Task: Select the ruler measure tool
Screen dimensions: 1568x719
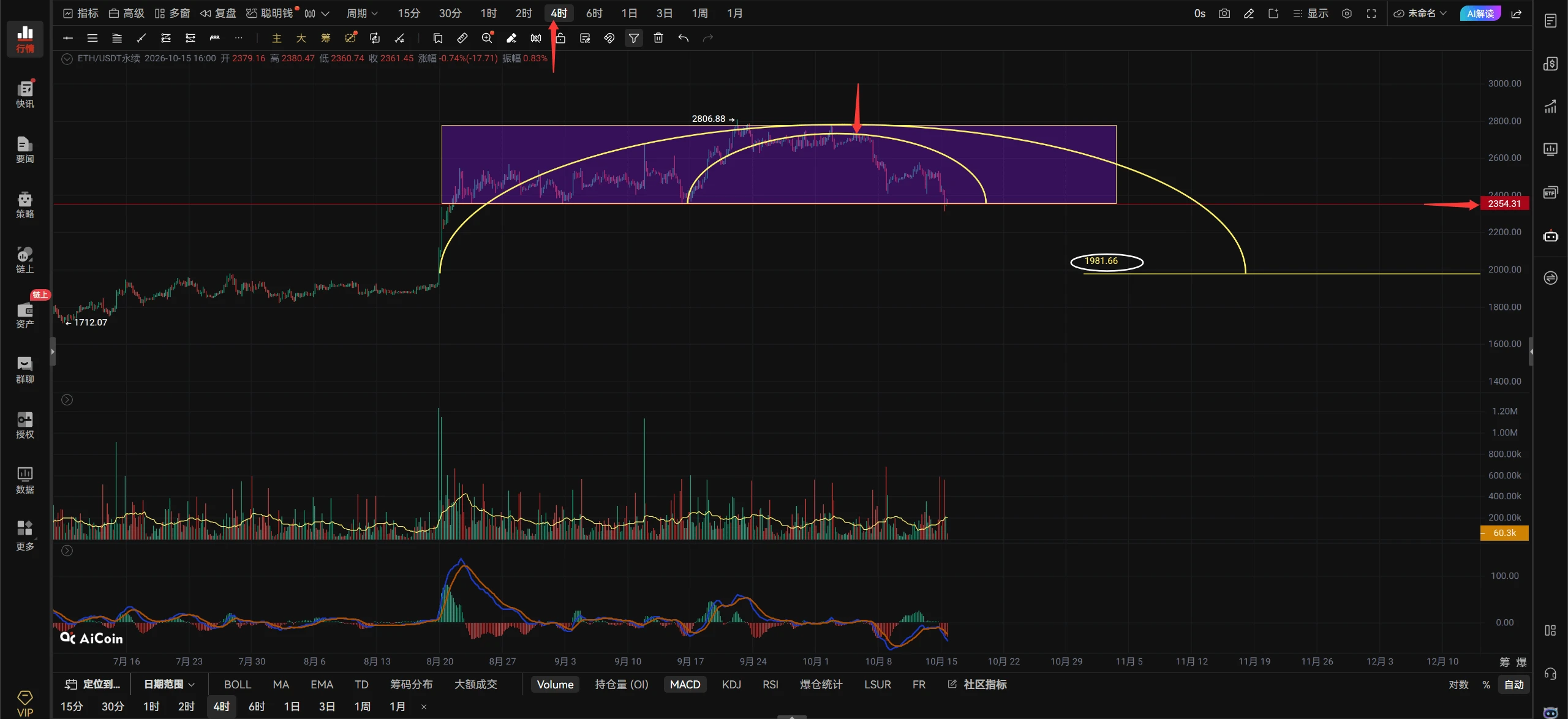Action: point(462,38)
